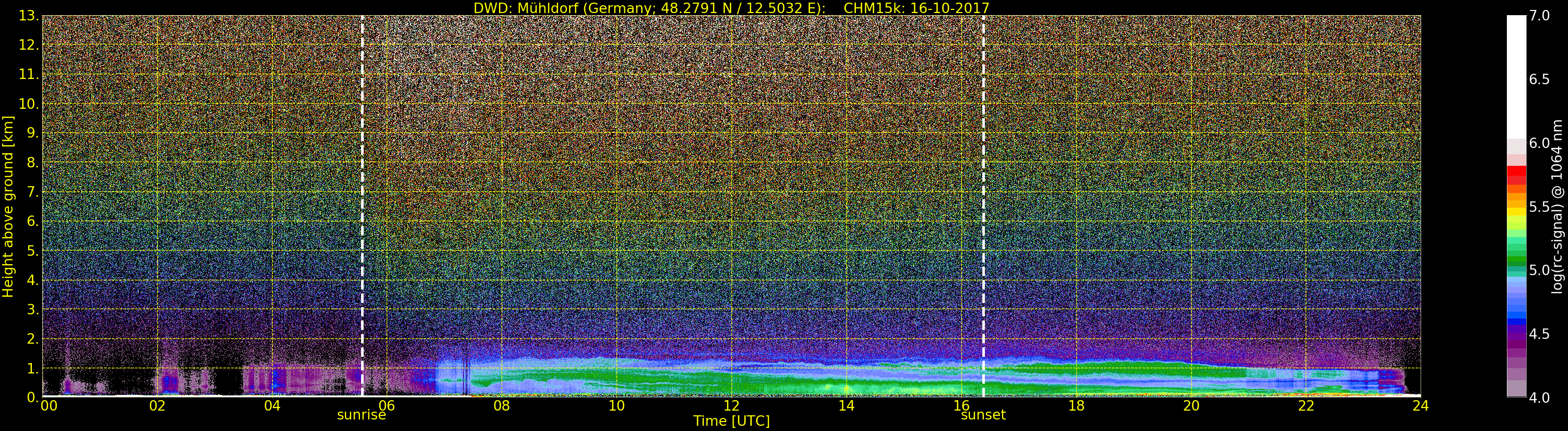
Task: Select the white dashed sunset line
Action: click(x=984, y=206)
